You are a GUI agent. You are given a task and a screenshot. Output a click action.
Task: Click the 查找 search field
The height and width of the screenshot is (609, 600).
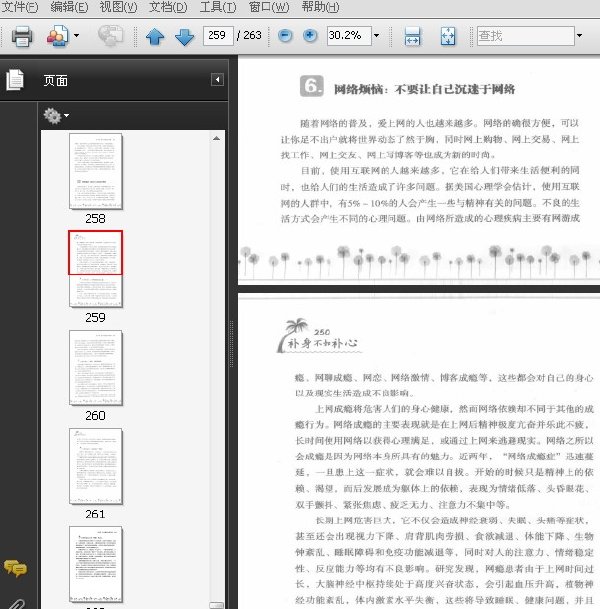tap(525, 36)
